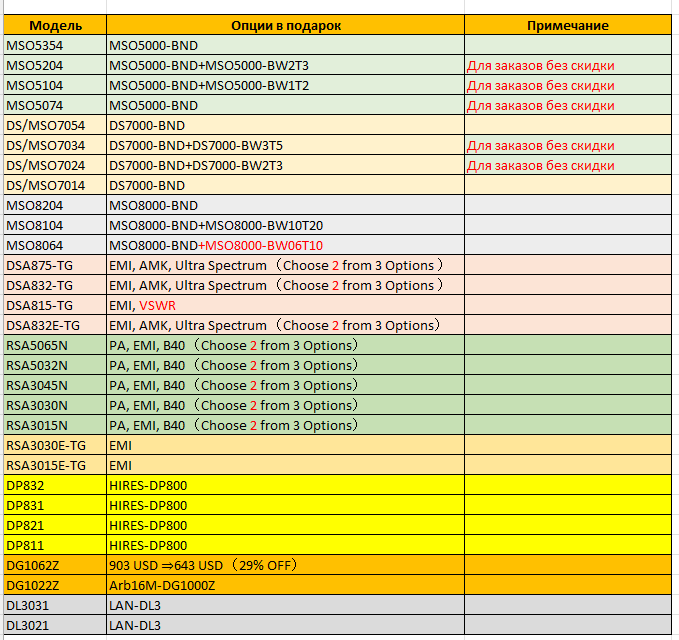Select the DP821 cell

(55, 525)
